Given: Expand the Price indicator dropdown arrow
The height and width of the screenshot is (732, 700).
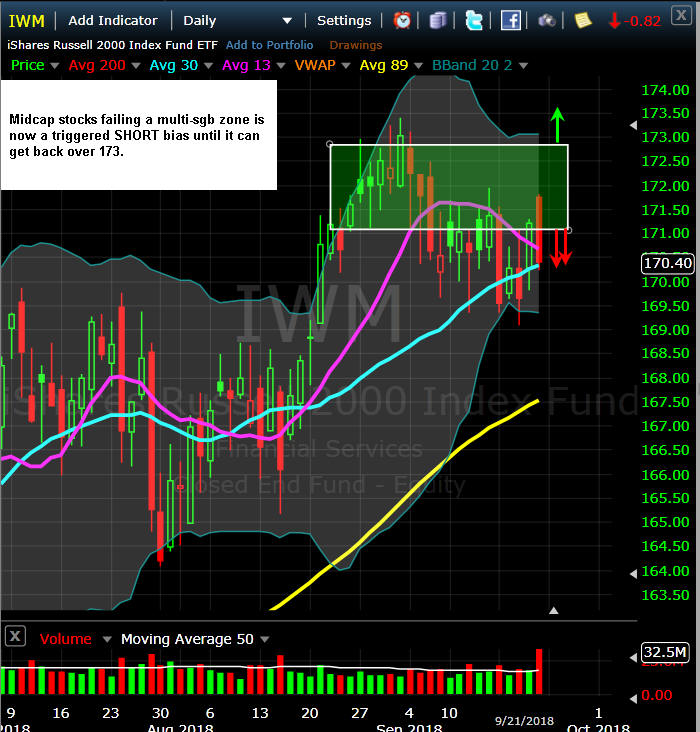Looking at the screenshot, I should pyautogui.click(x=55, y=66).
